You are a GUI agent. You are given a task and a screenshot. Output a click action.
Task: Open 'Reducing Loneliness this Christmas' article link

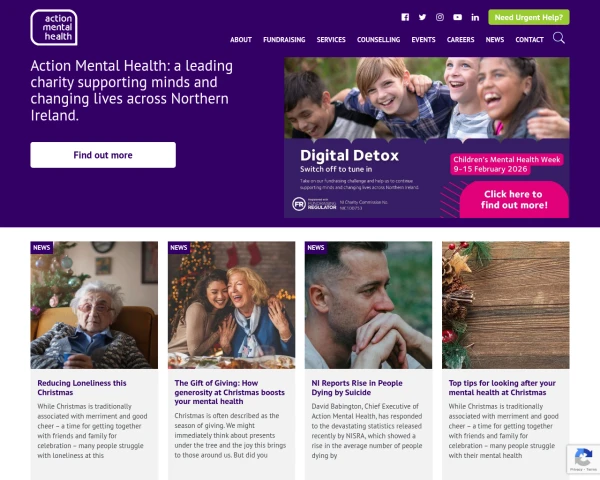[82, 387]
